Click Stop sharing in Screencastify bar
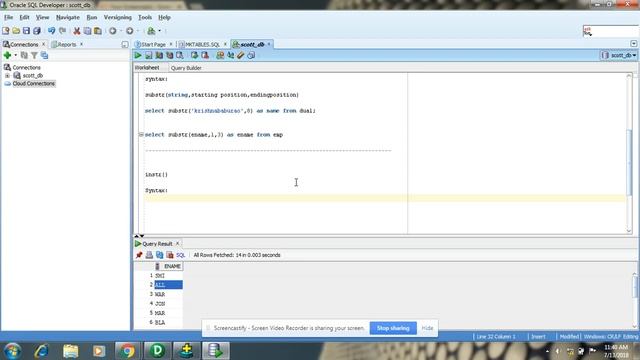The width and height of the screenshot is (640, 360). coord(393,328)
